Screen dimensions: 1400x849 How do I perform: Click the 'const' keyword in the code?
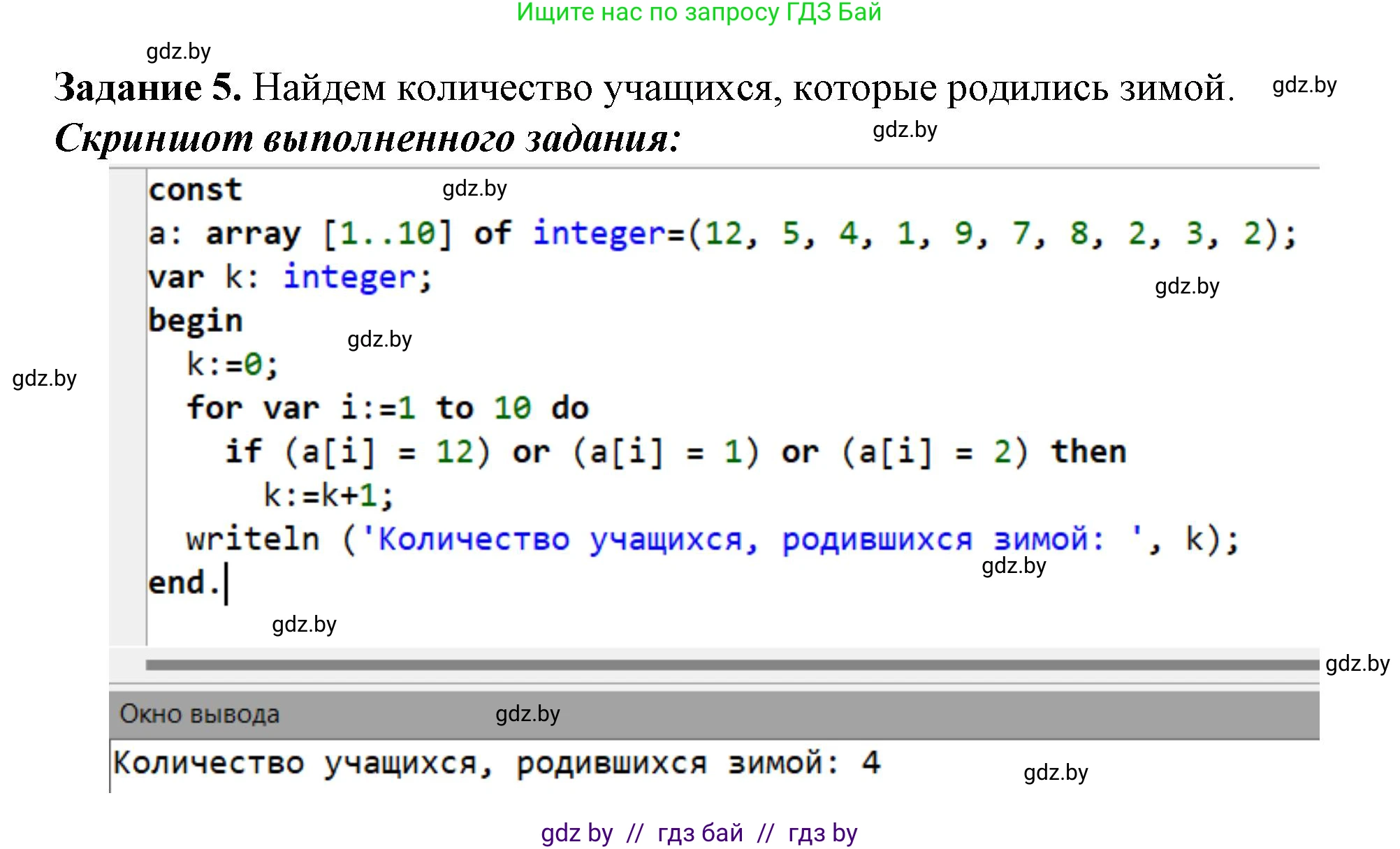[x=195, y=190]
